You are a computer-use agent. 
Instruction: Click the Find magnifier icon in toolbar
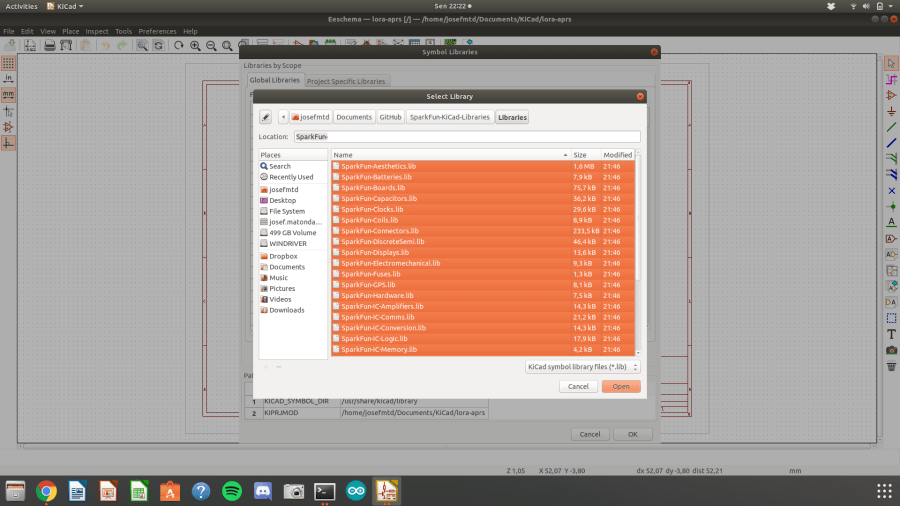pos(142,45)
